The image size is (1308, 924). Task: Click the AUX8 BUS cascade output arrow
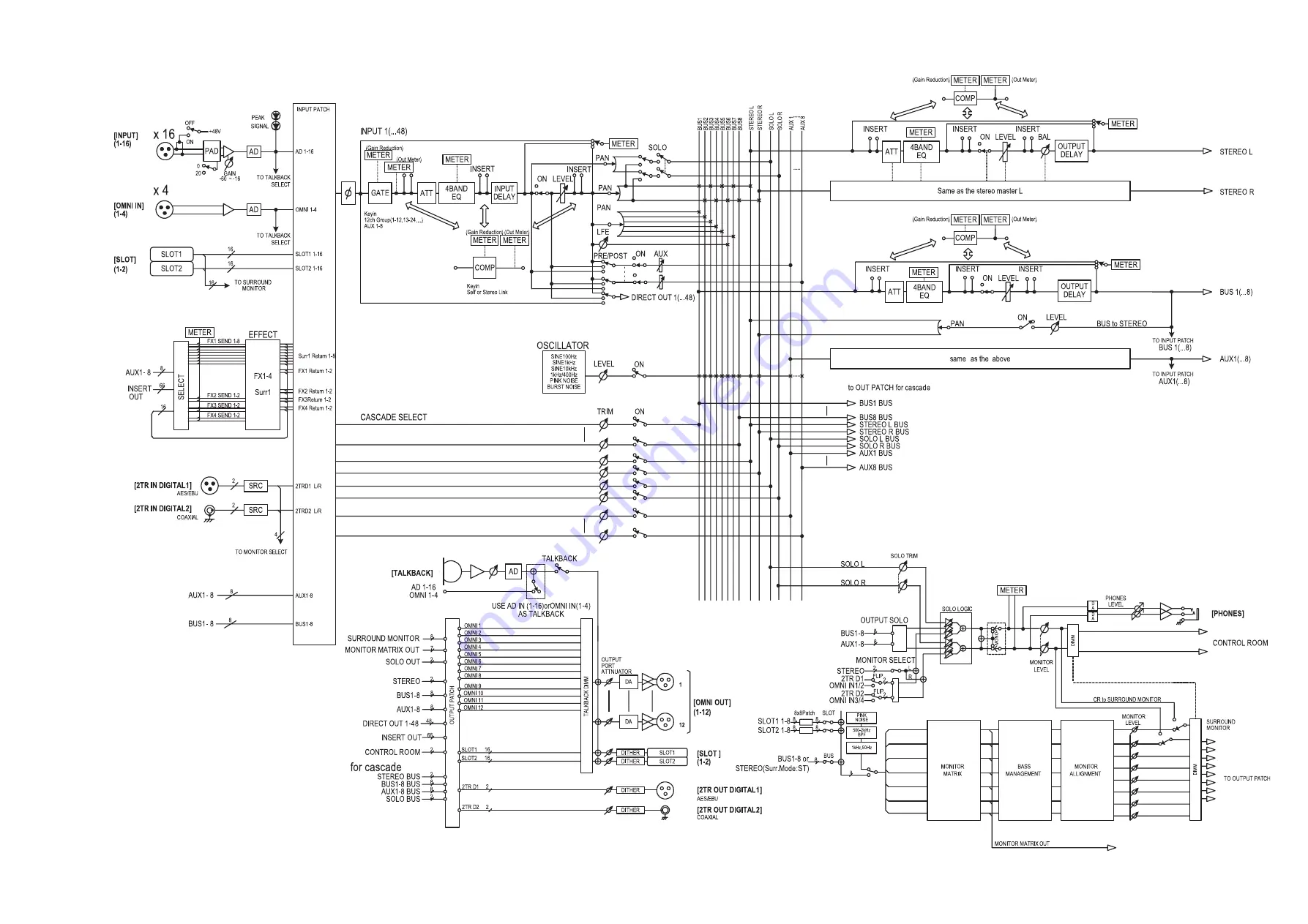click(x=851, y=467)
